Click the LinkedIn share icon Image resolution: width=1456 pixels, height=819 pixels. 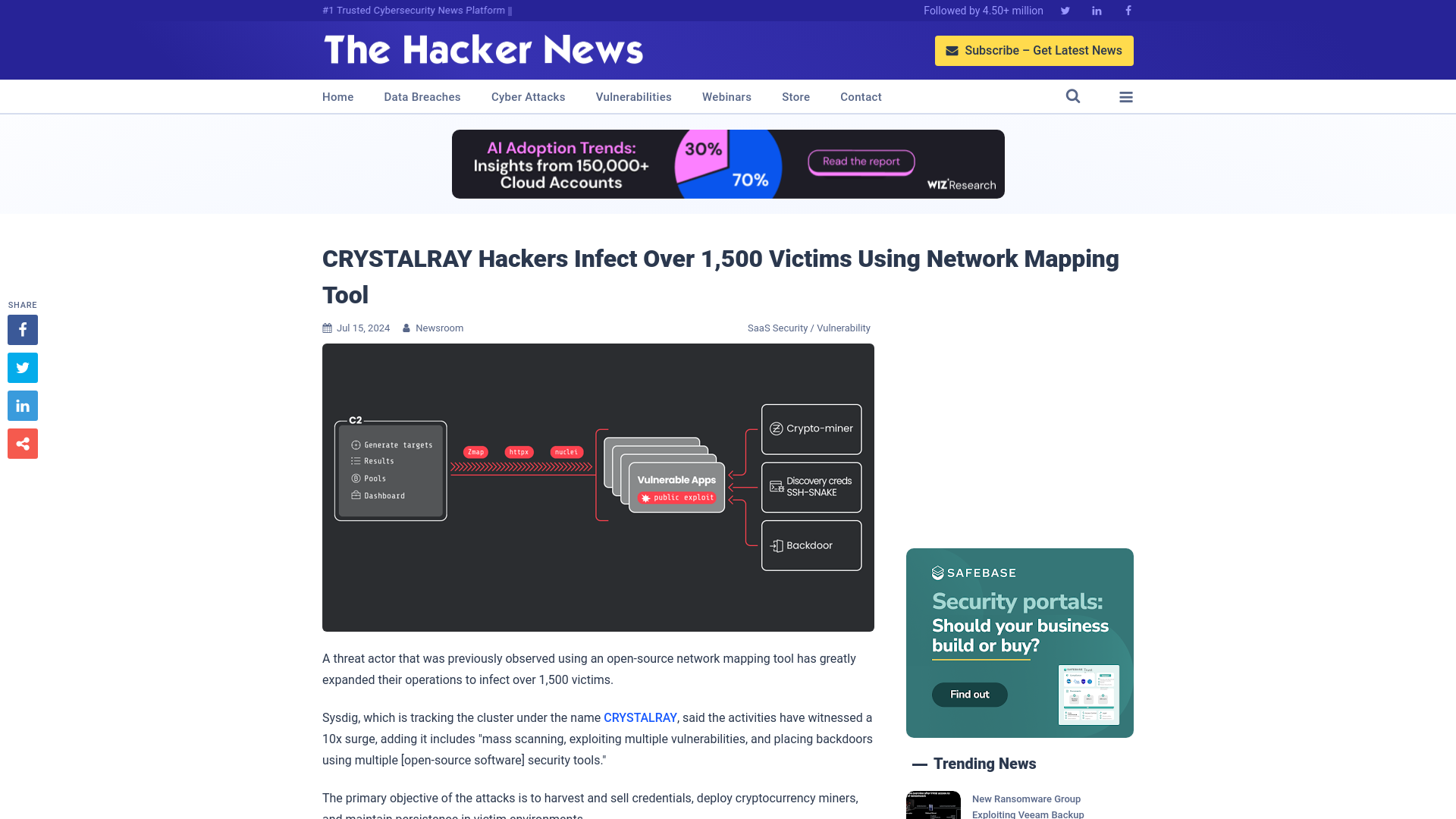coord(22,406)
